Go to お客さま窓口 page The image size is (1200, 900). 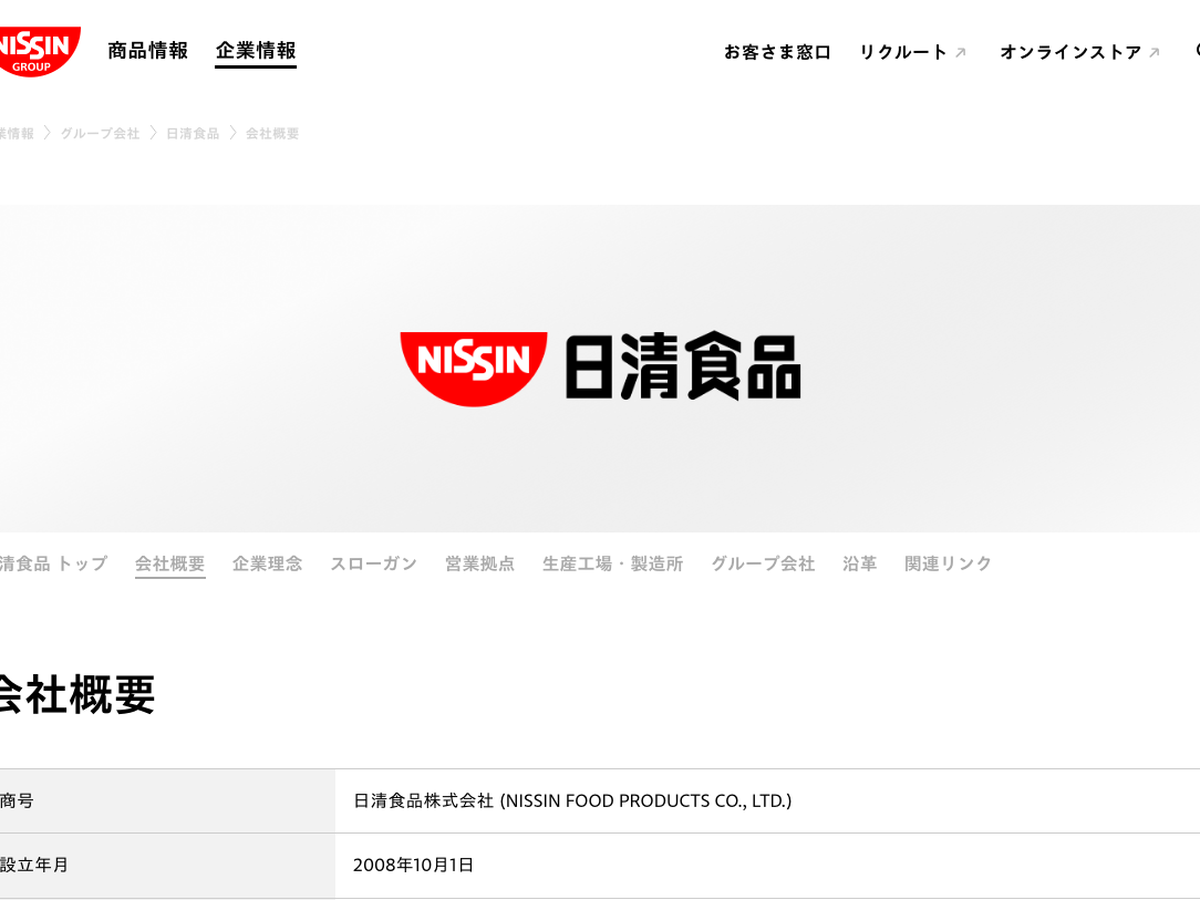tap(777, 52)
